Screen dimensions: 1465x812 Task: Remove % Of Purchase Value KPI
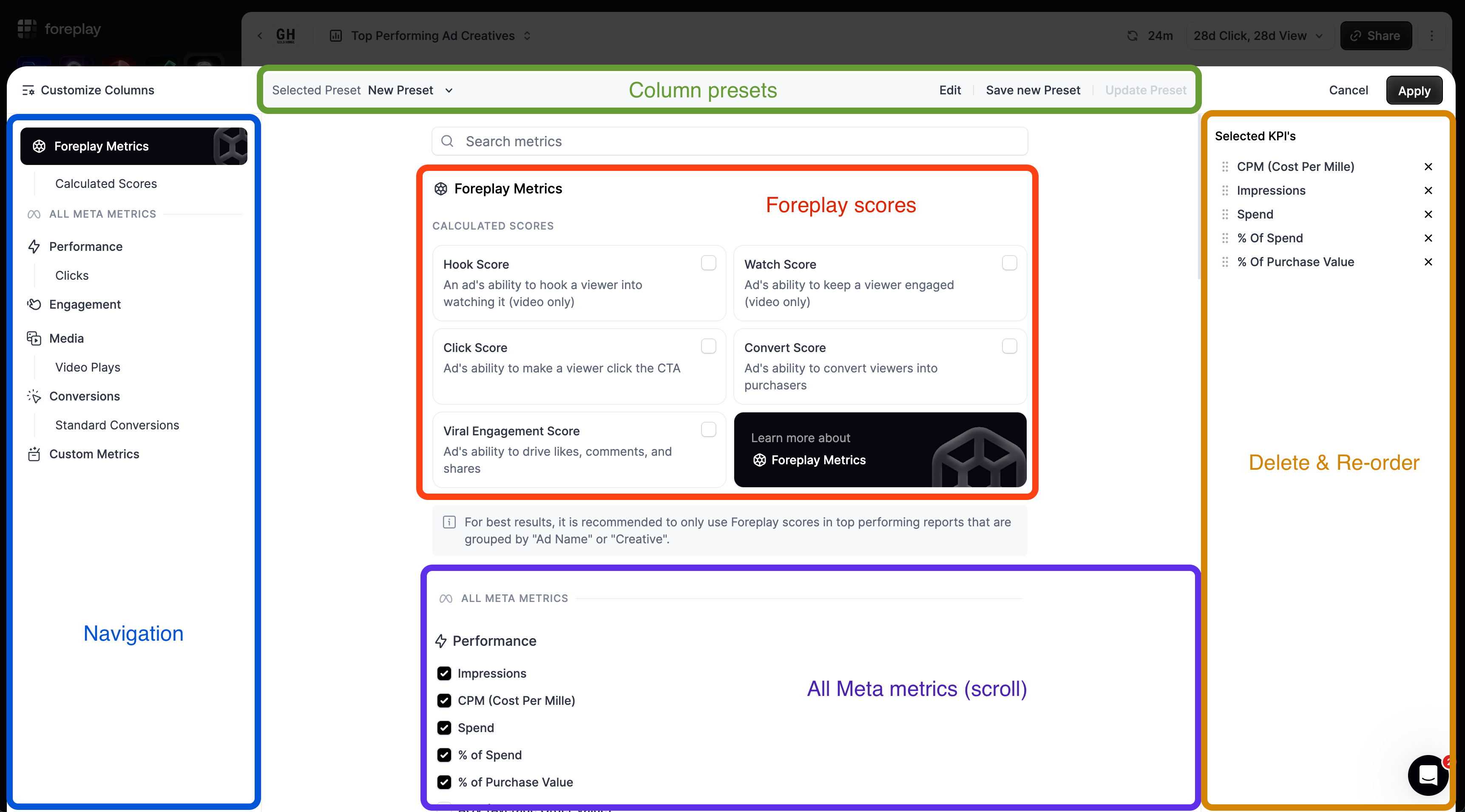[x=1428, y=262]
